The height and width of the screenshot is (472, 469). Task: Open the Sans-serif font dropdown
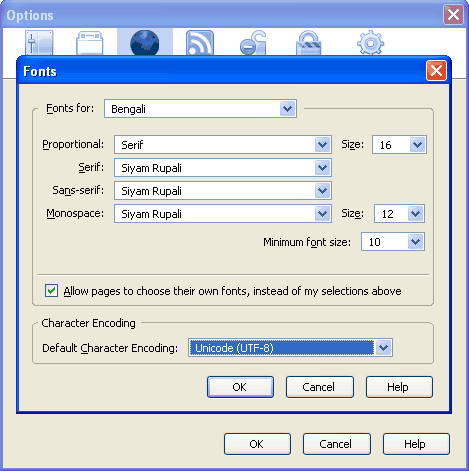[223, 191]
